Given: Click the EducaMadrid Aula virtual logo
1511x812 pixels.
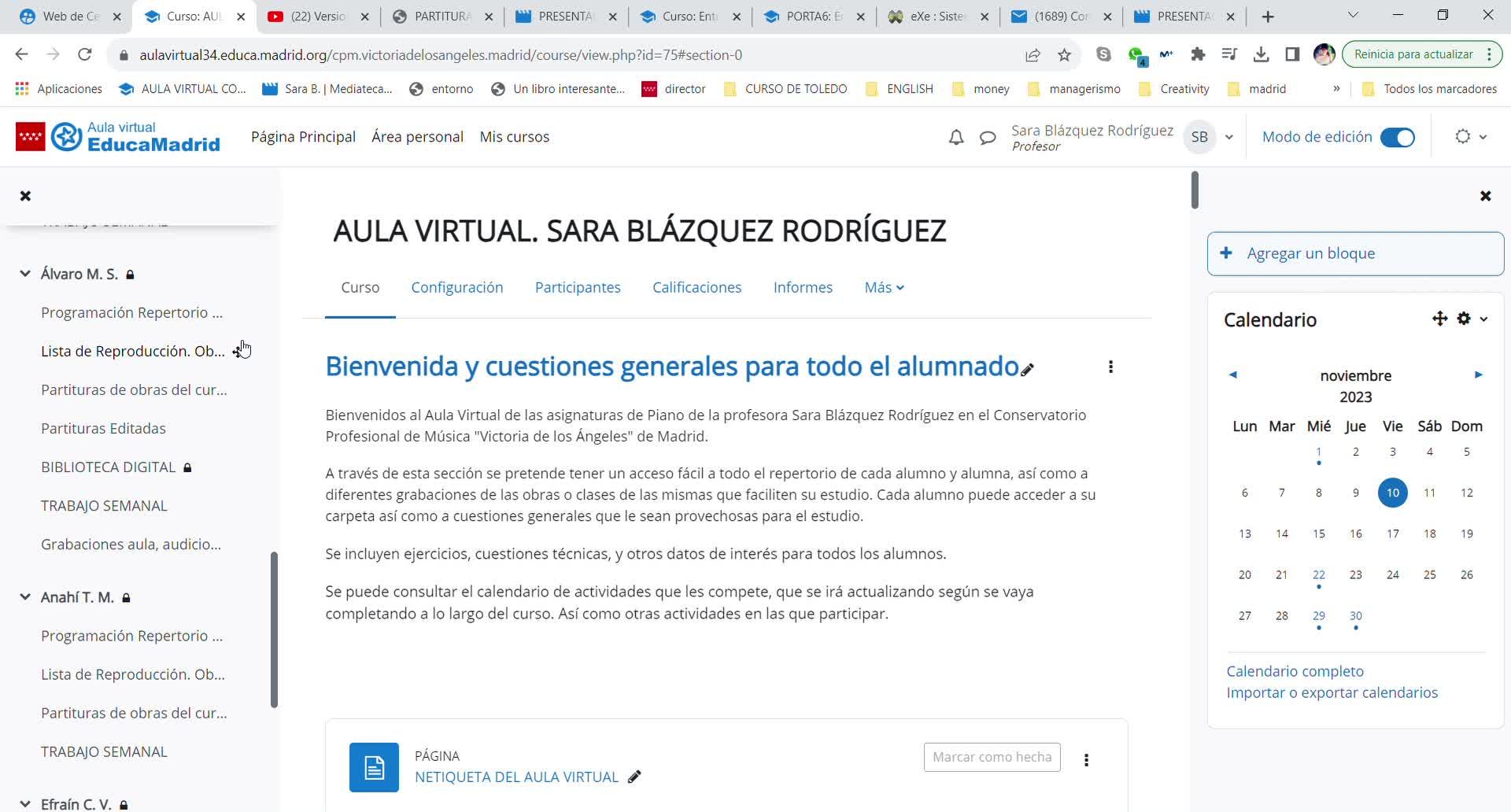Looking at the screenshot, I should click(x=118, y=137).
